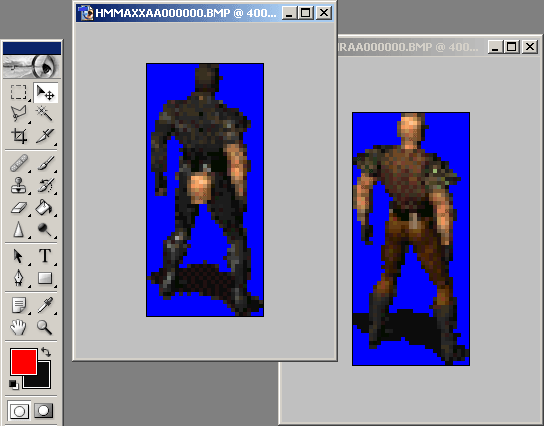Activate the Zoom magnifier tool
The image size is (544, 426).
45,327
